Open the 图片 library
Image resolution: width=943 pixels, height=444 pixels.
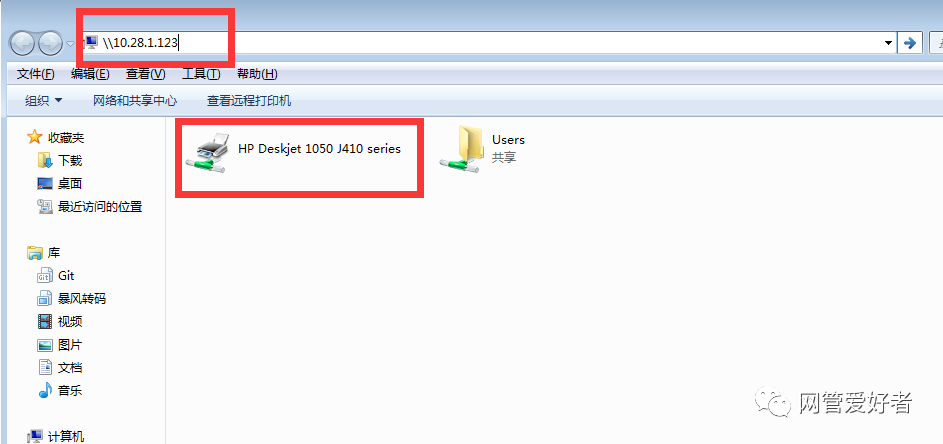(70, 345)
